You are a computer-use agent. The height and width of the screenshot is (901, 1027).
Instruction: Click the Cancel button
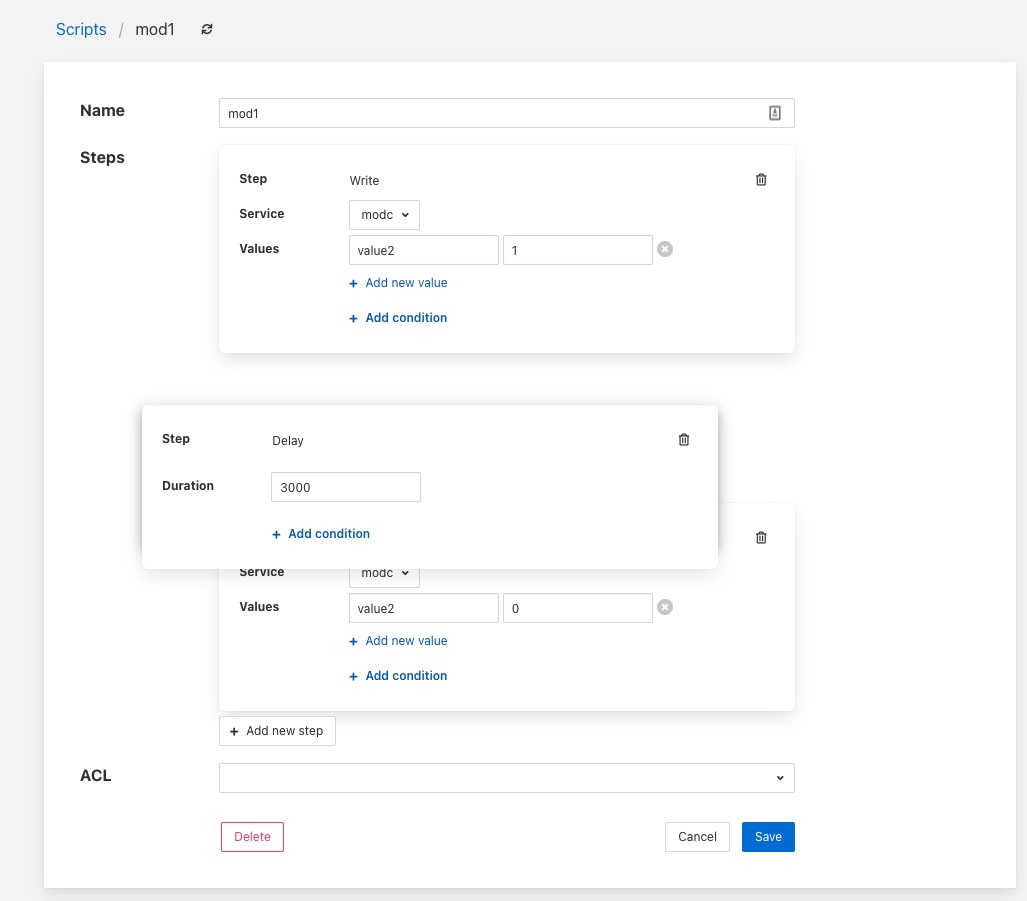pos(697,837)
